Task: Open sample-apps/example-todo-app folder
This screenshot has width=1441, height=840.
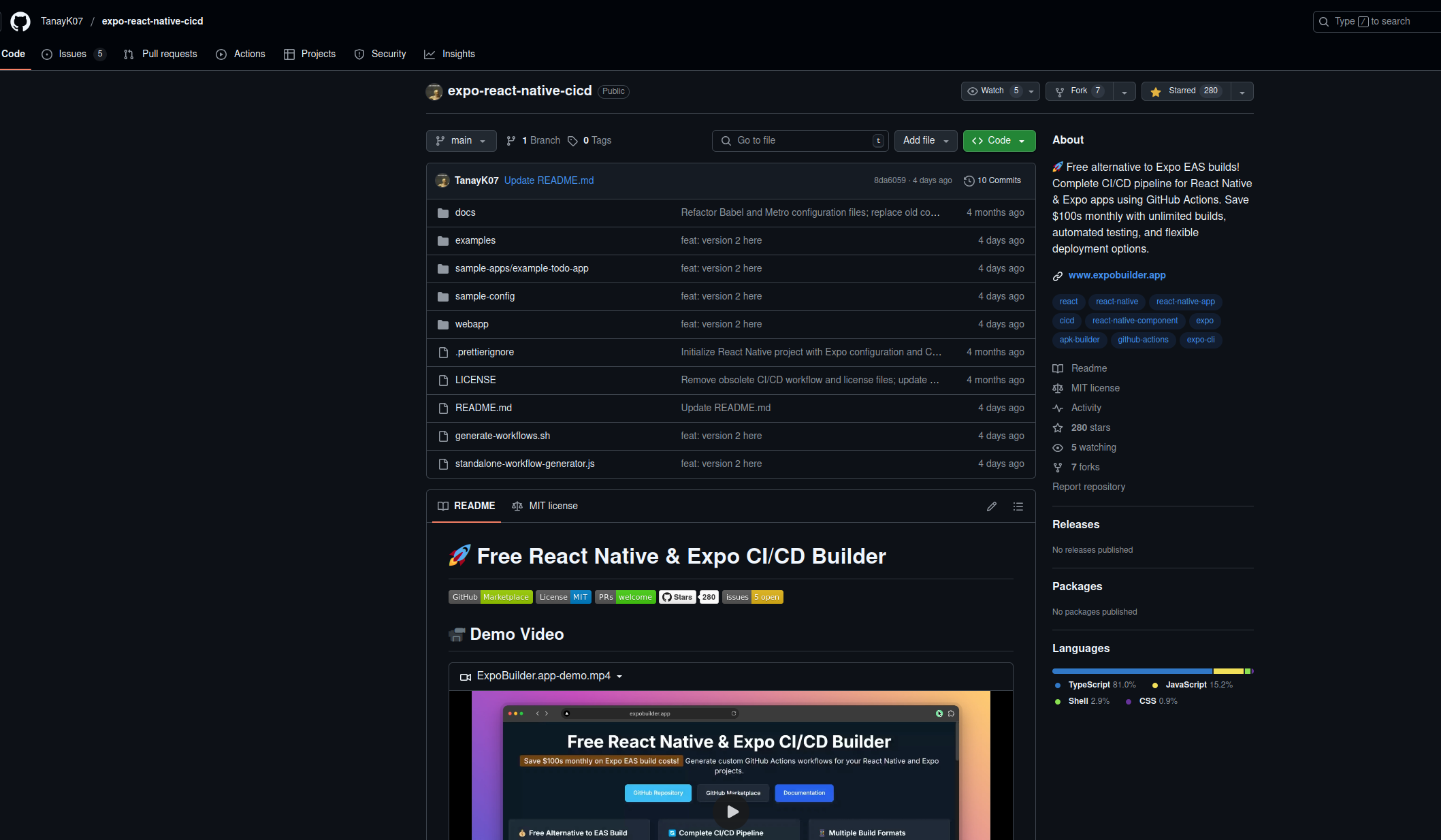Action: point(522,269)
